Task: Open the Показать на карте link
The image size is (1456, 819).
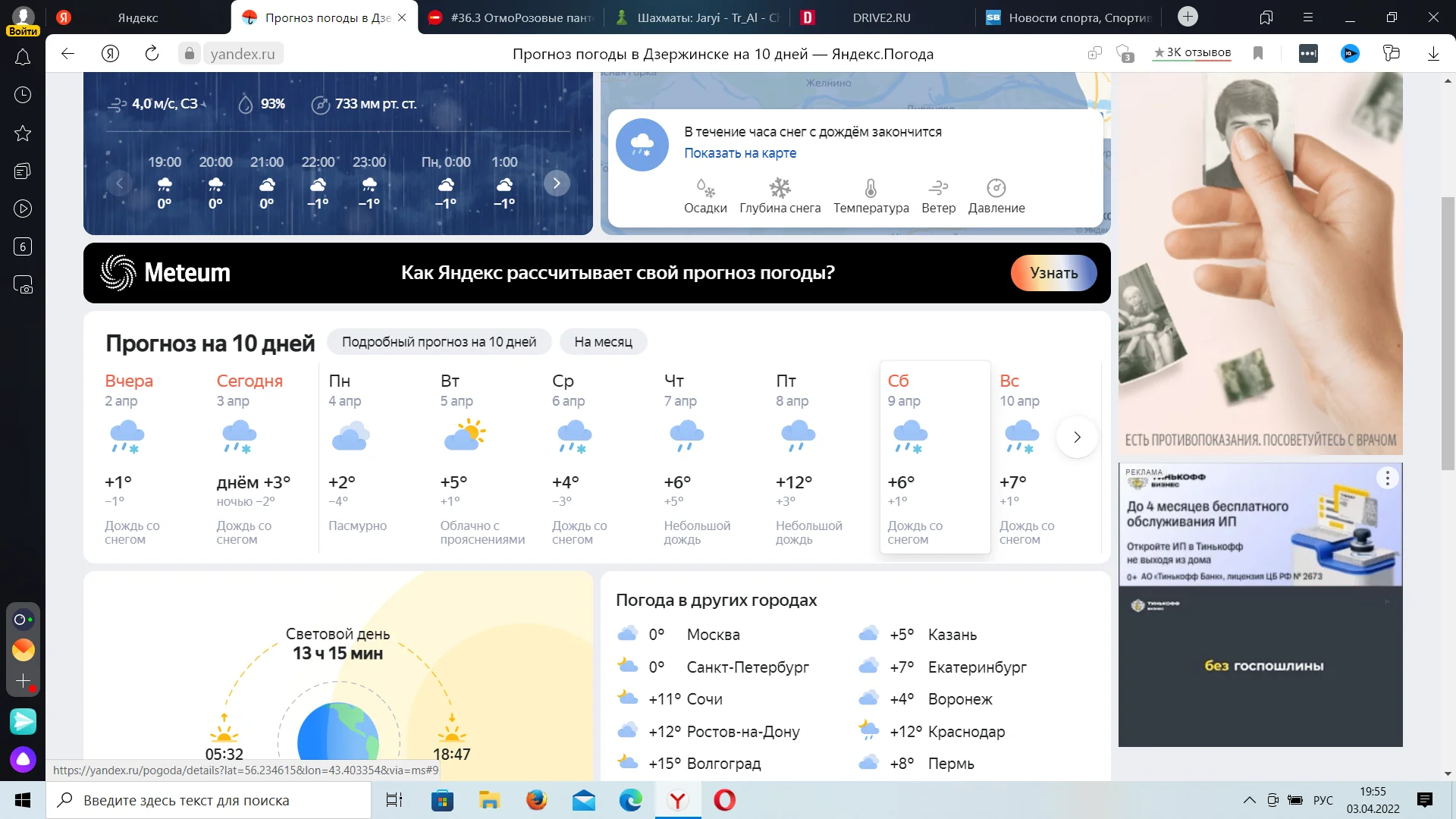Action: 739,152
